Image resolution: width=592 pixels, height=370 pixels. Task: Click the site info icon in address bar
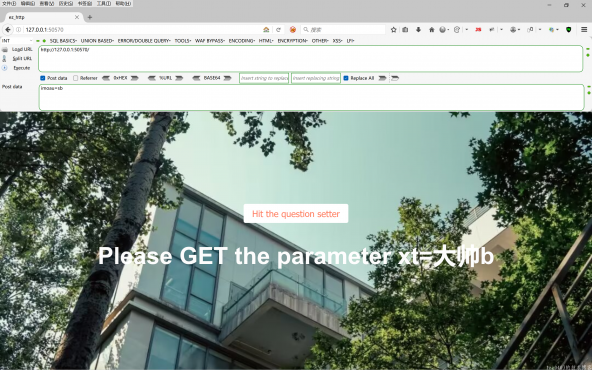pyautogui.click(x=18, y=29)
